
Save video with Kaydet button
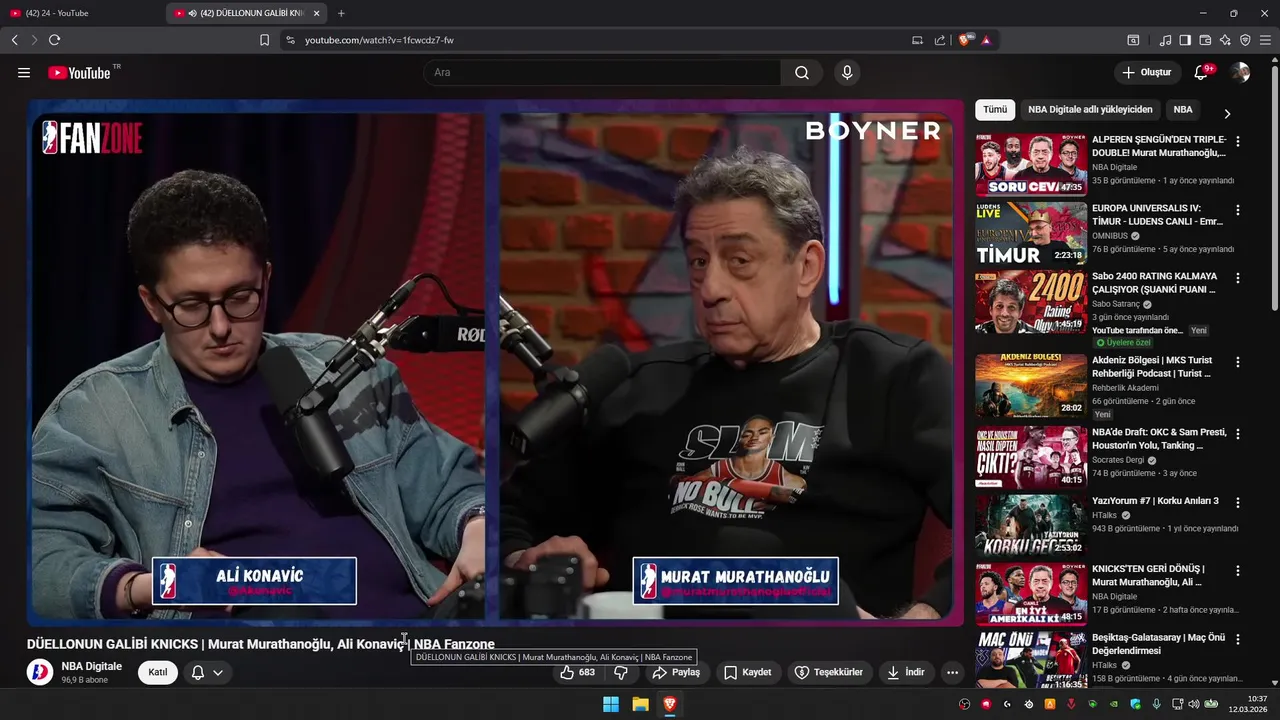tap(748, 672)
